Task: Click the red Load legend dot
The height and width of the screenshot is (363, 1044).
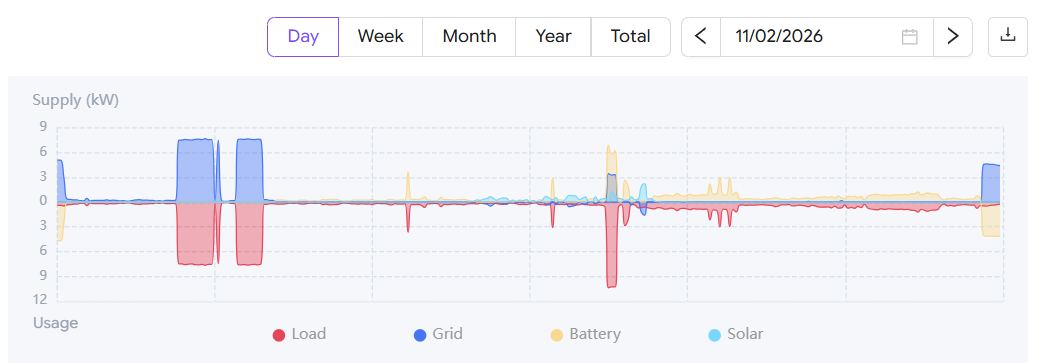Action: tap(279, 335)
